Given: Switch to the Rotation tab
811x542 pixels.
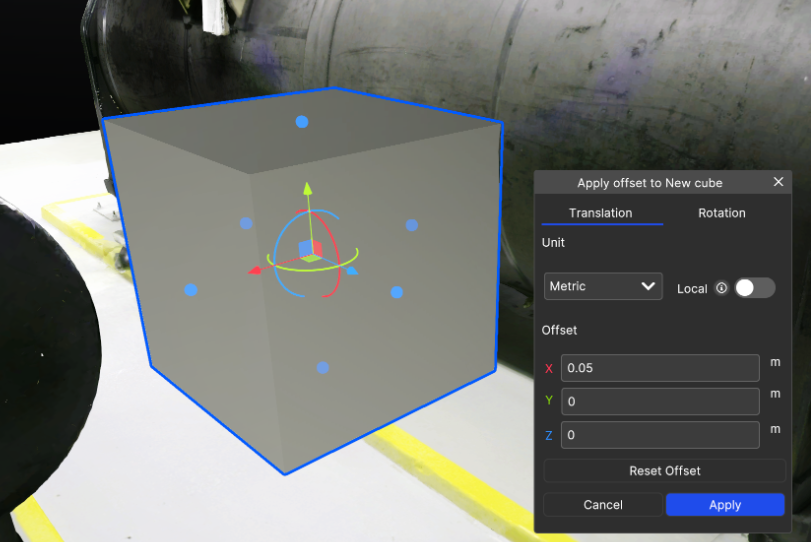Looking at the screenshot, I should [721, 213].
